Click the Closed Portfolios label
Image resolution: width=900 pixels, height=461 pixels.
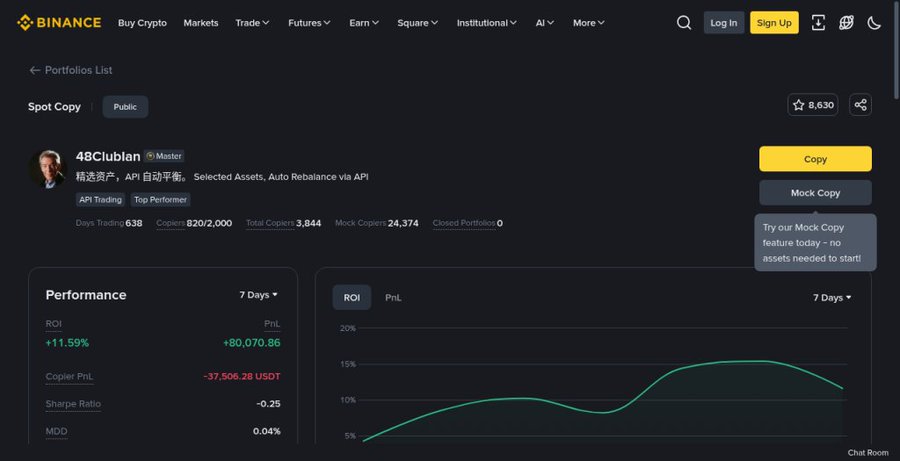464,223
